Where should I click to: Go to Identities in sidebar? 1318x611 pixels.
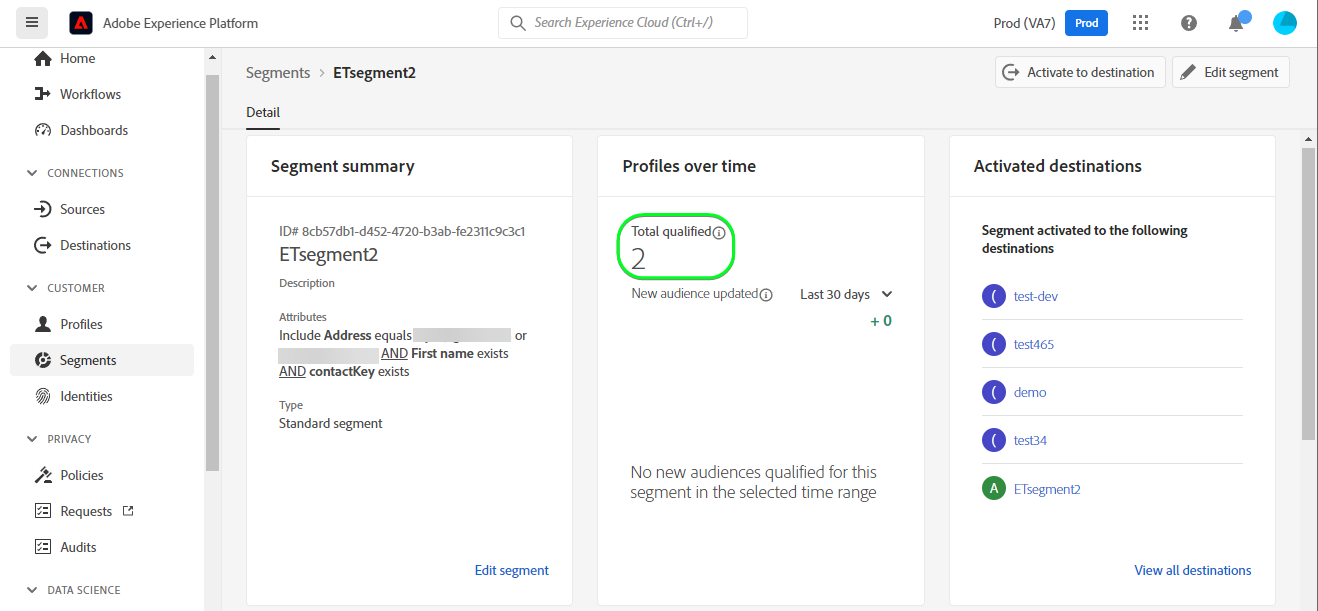(86, 396)
